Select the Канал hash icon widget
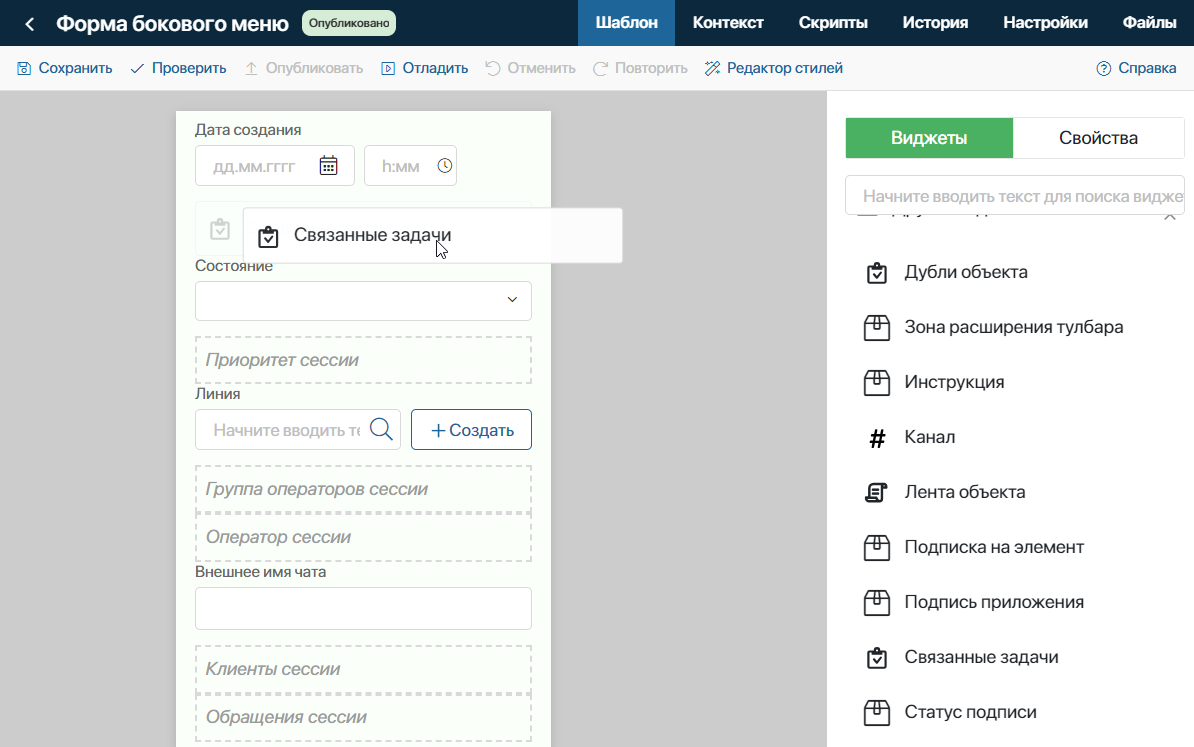The width and height of the screenshot is (1194, 747). tap(877, 438)
